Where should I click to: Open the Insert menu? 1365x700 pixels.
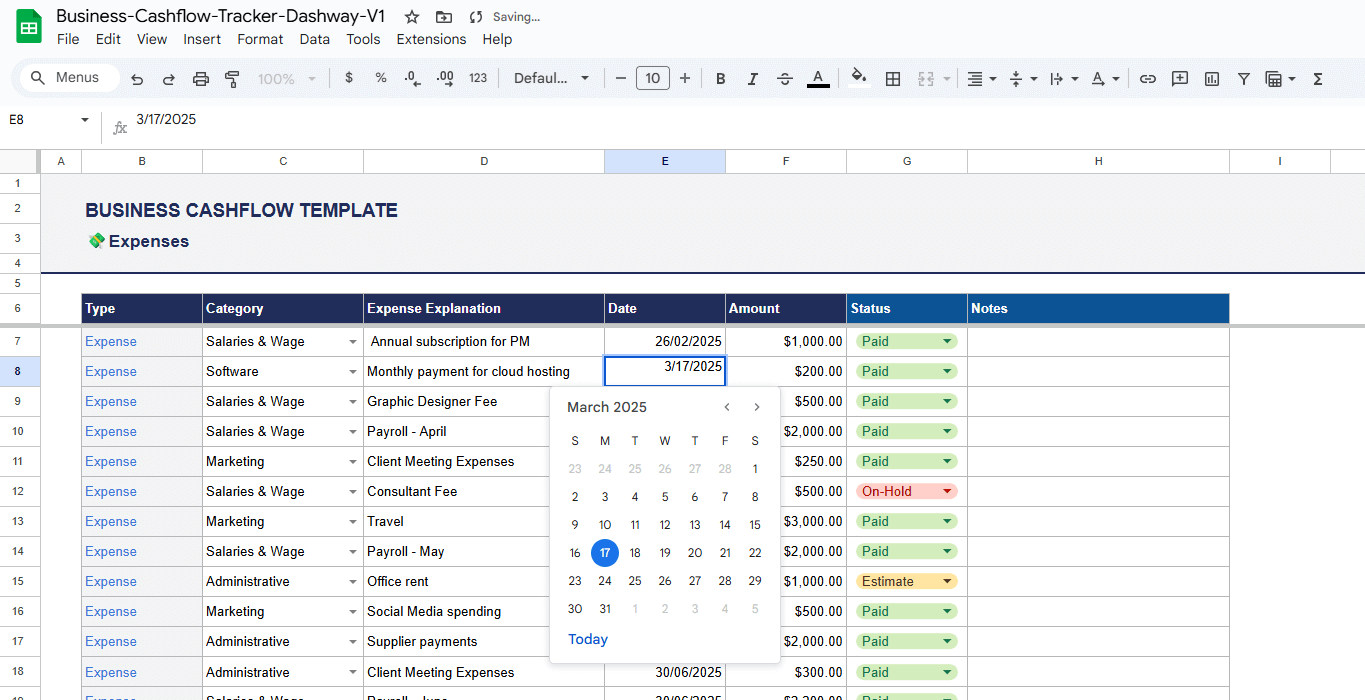202,39
